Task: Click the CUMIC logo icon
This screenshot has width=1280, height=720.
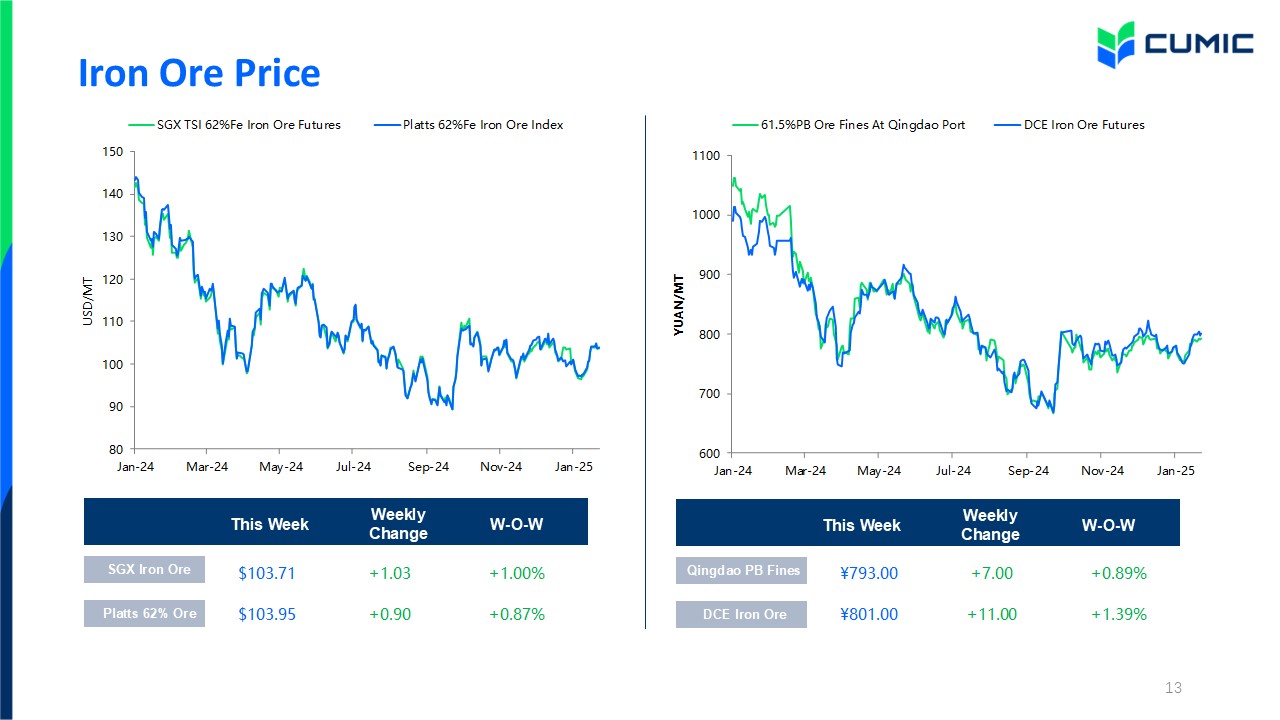Action: 1116,45
